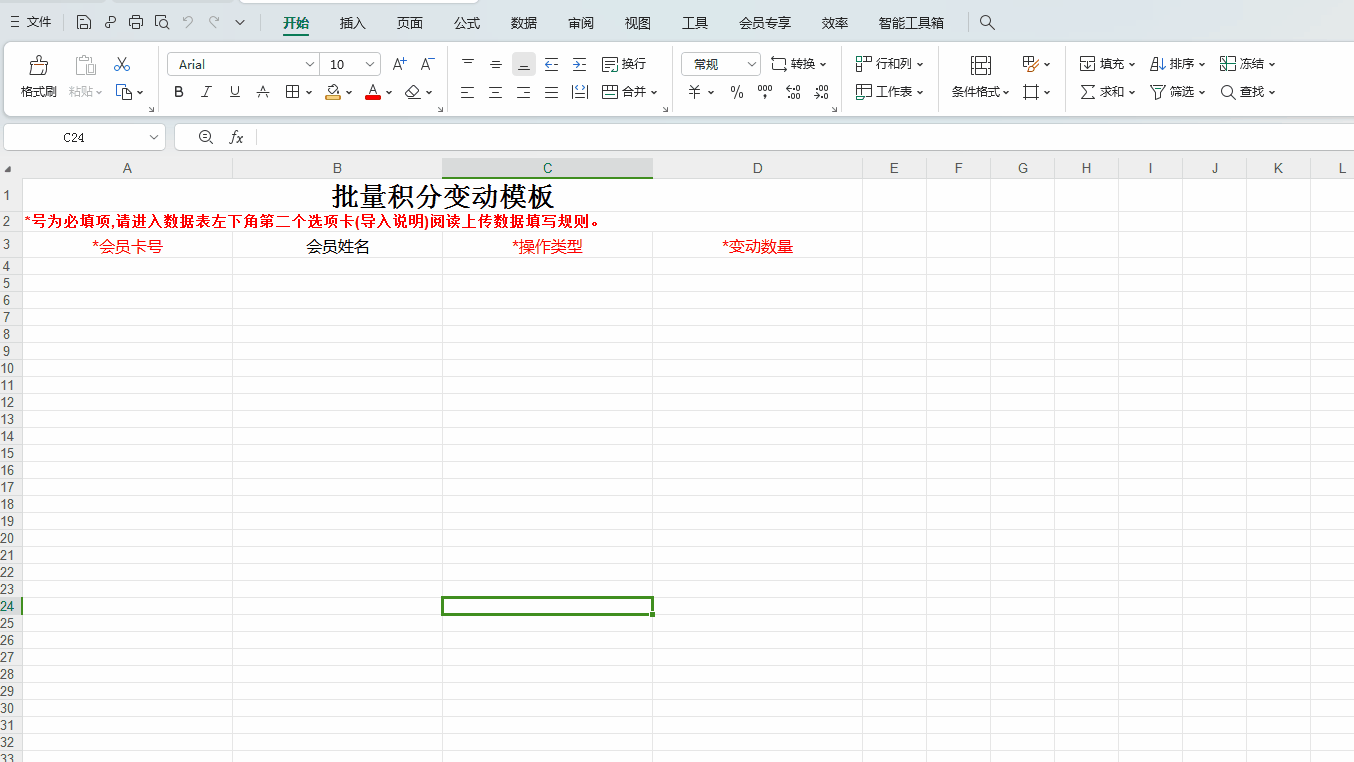Switch to the 数据 ribbon tab
Screen dimensions: 1354x762
coord(523,22)
